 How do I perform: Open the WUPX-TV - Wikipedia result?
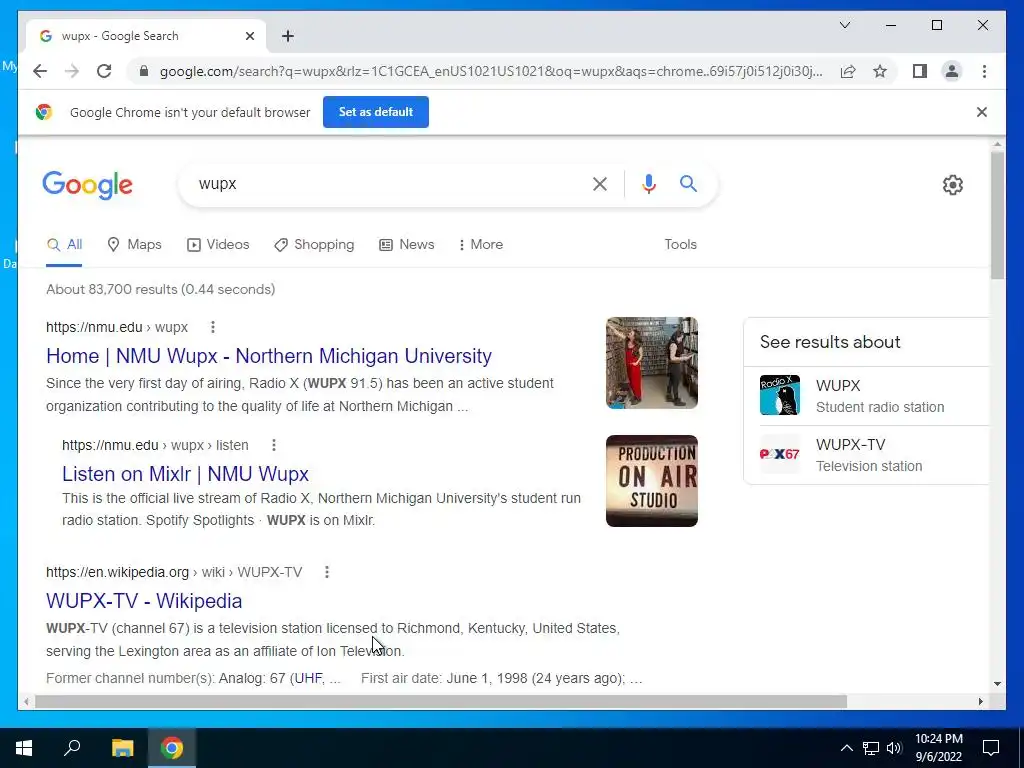pyautogui.click(x=144, y=601)
